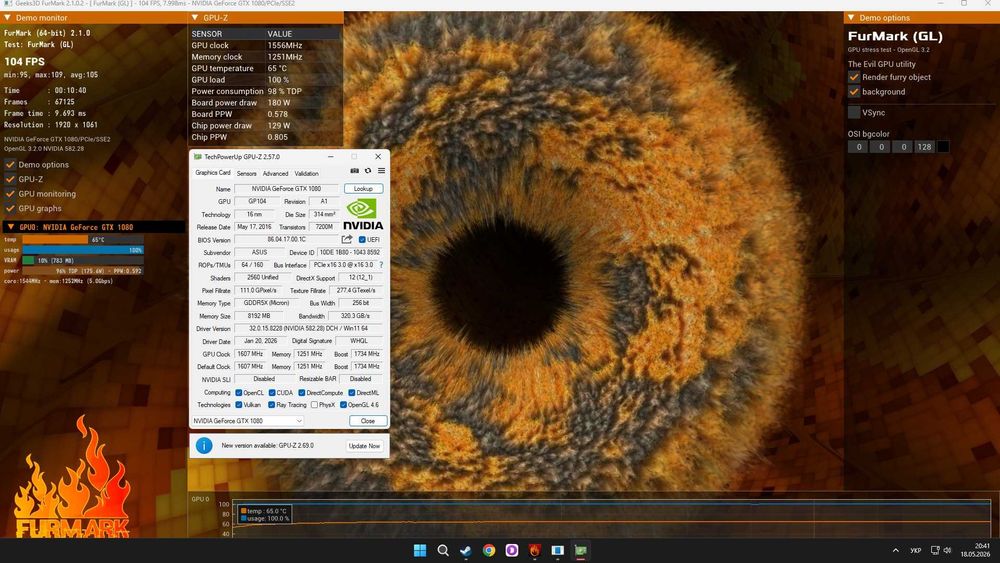Click the GPU temp 65°C bar
This screenshot has width=1000, height=563.
(x=83, y=240)
